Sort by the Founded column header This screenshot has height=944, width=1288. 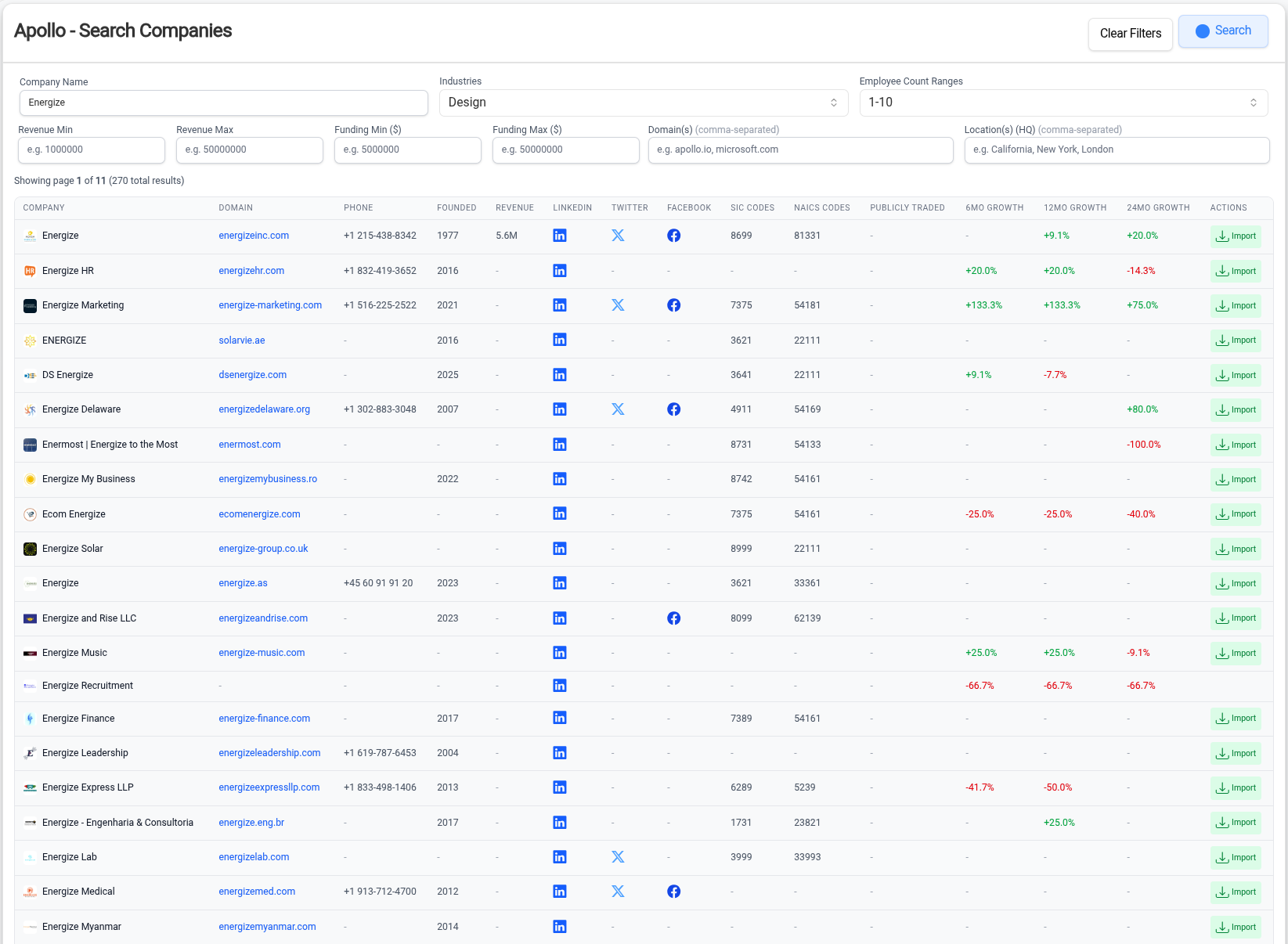tap(456, 208)
